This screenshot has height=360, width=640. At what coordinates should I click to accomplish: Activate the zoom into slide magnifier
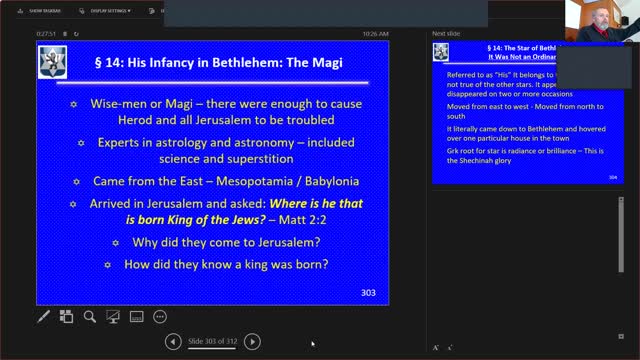click(x=90, y=317)
